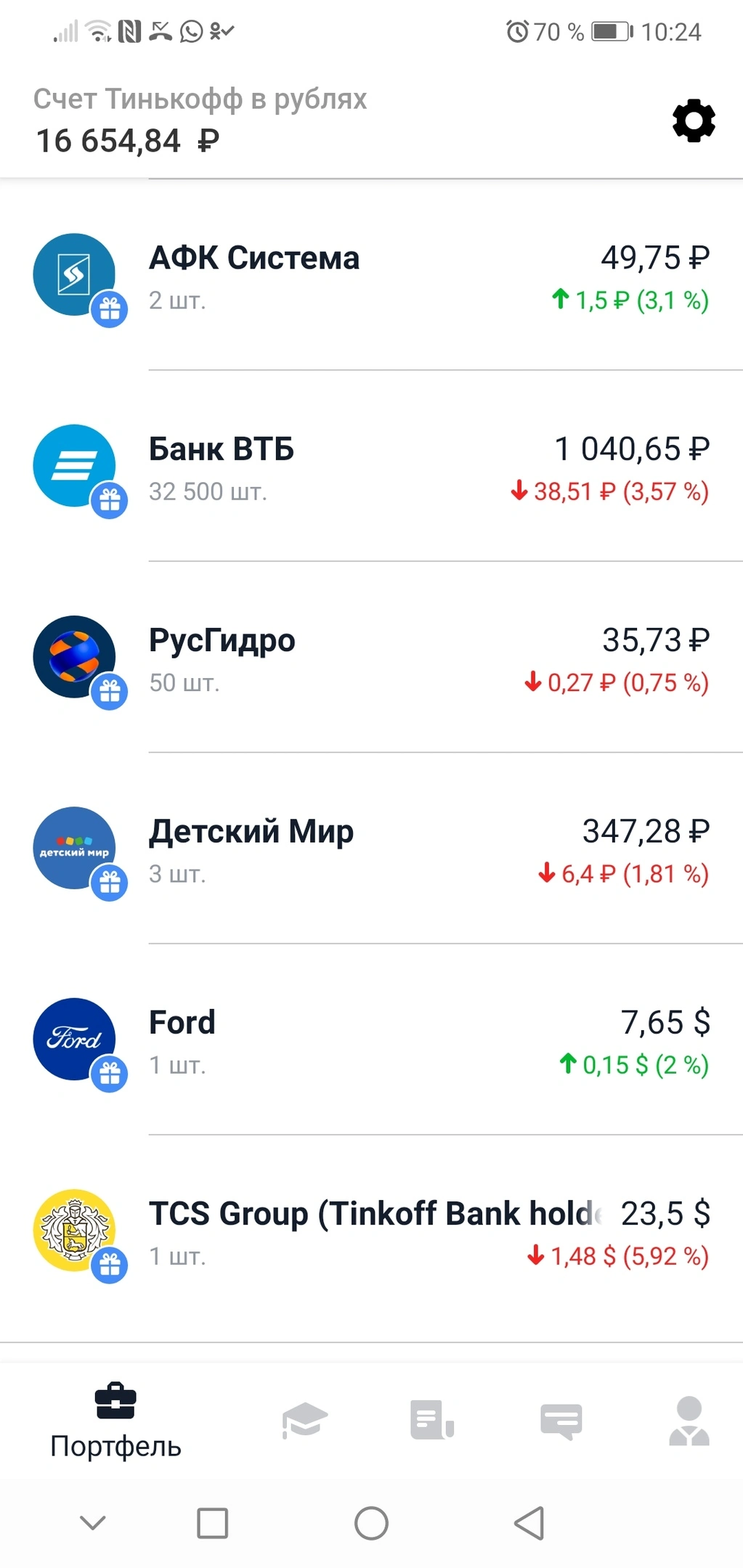Screen dimensions: 743x1568
Task: Open the chat messages tab
Action: pos(561,1421)
